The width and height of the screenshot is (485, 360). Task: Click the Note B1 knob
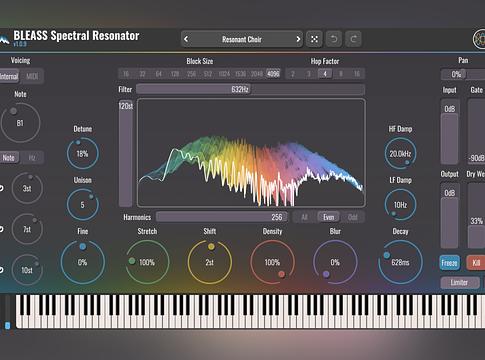pyautogui.click(x=20, y=123)
